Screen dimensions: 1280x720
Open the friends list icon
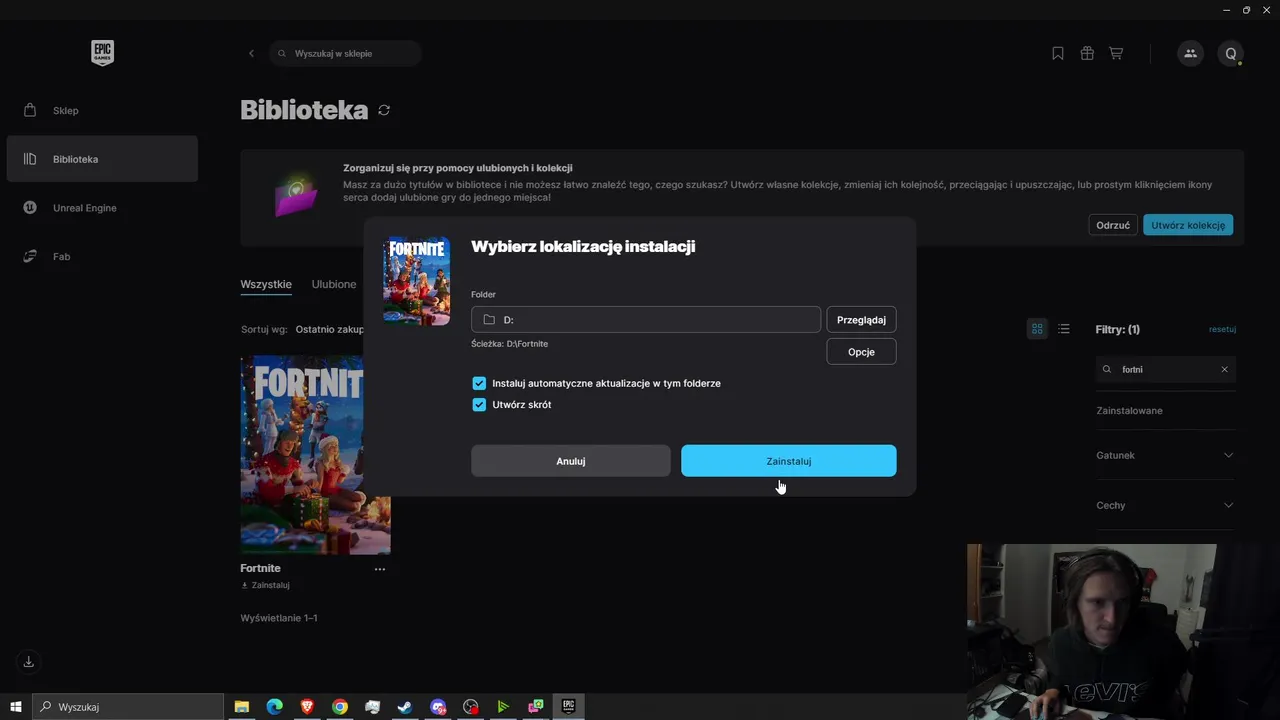tap(1190, 53)
